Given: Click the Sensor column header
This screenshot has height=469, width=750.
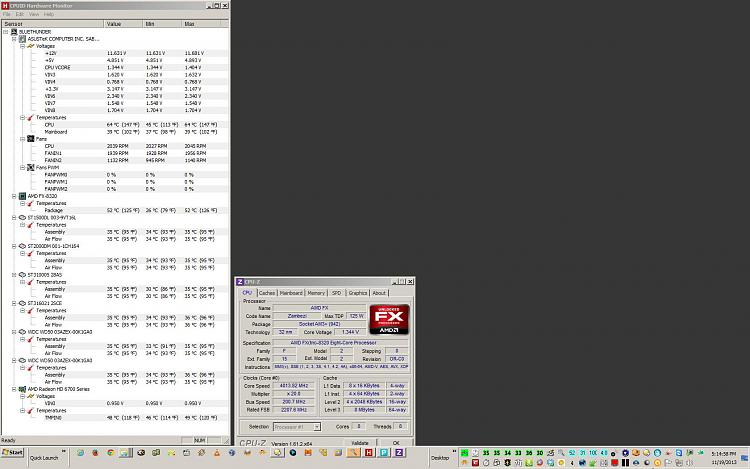Looking at the screenshot, I should [53, 23].
